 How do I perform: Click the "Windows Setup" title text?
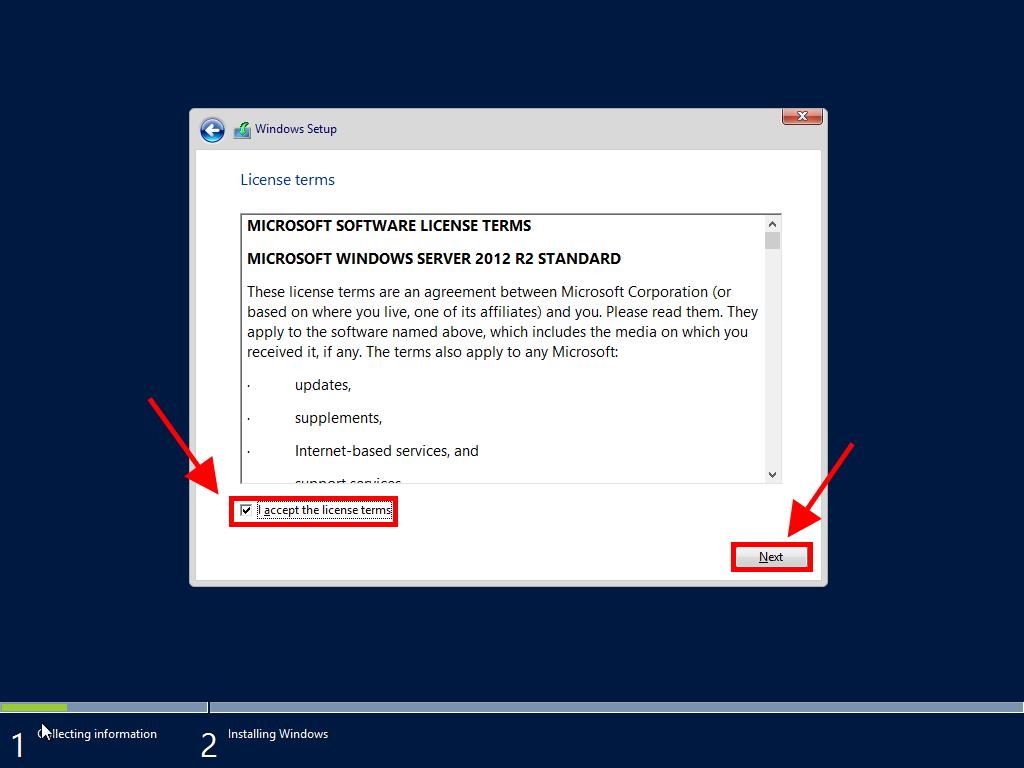point(296,129)
